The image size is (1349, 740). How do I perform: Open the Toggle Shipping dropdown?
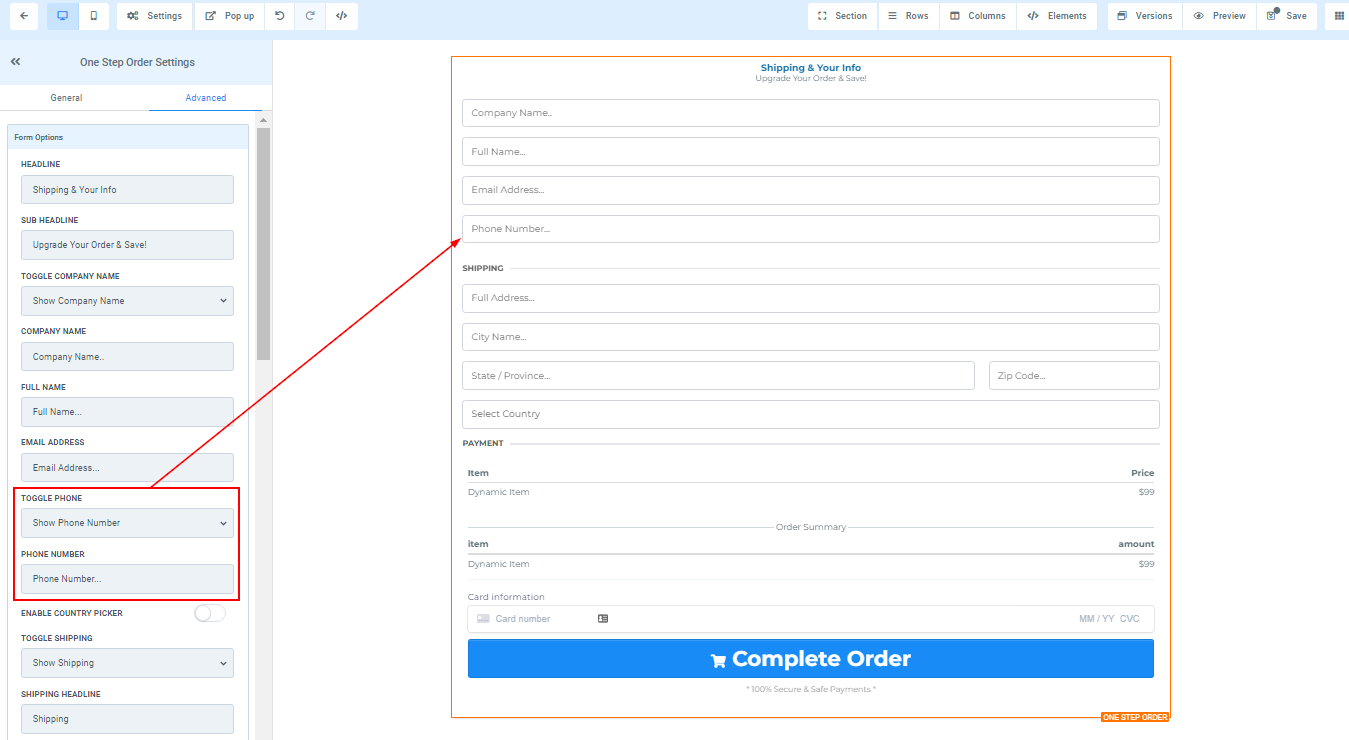click(x=127, y=663)
